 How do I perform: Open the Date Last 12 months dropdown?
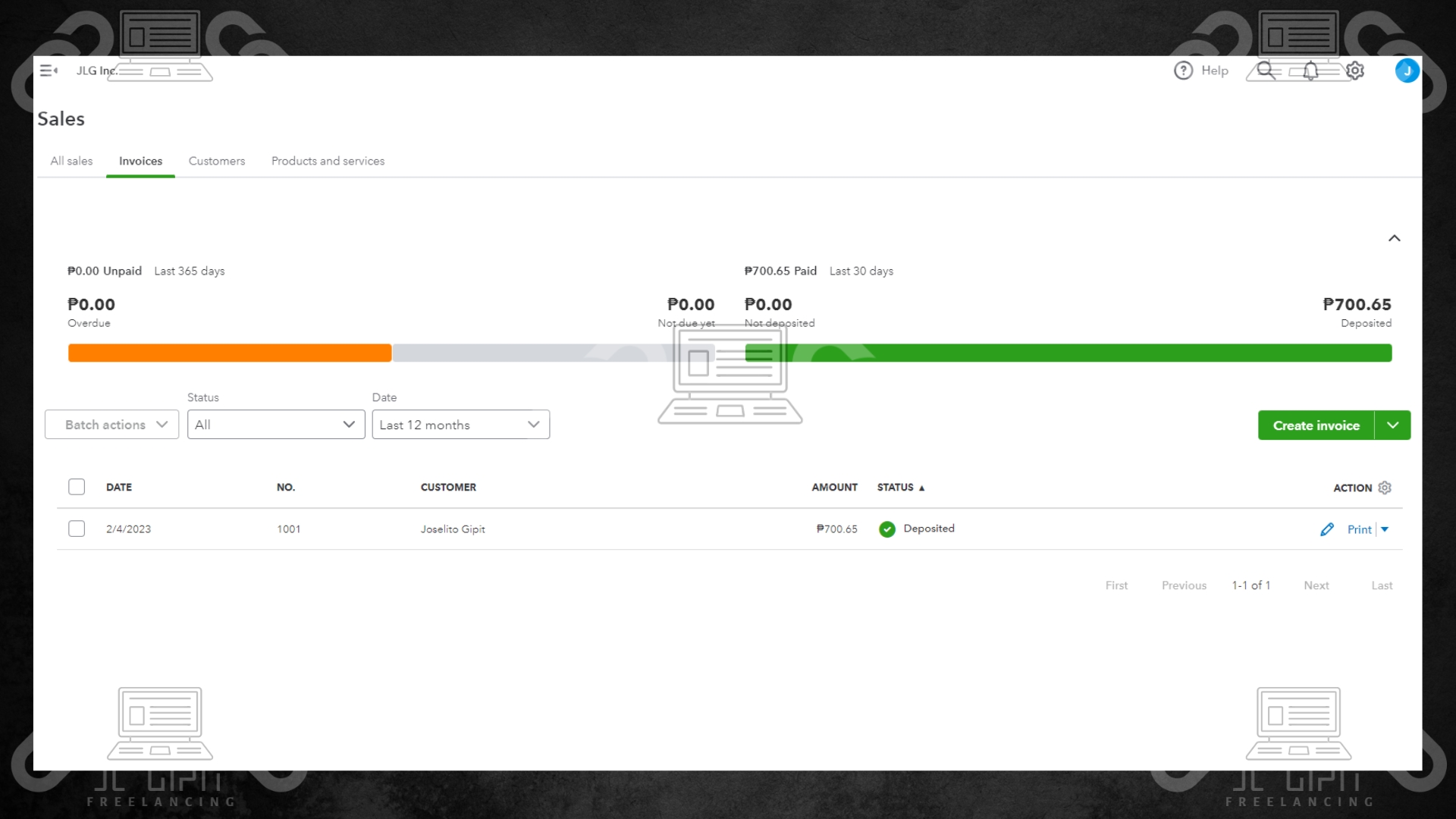point(460,425)
